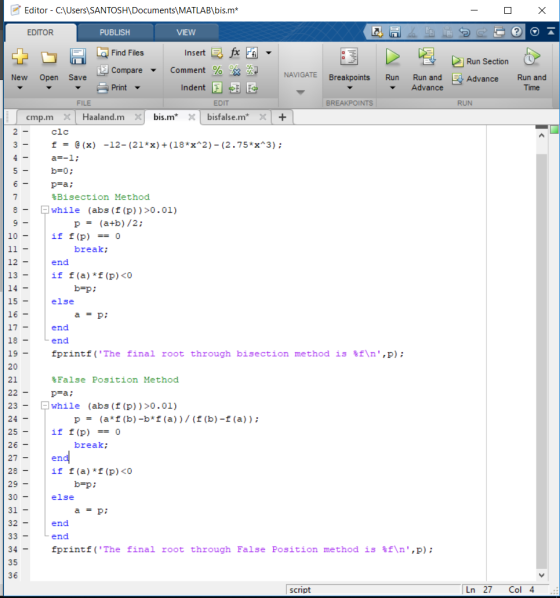The image size is (560, 598).
Task: Set a breakpoint dash at line 13
Action: (26, 275)
